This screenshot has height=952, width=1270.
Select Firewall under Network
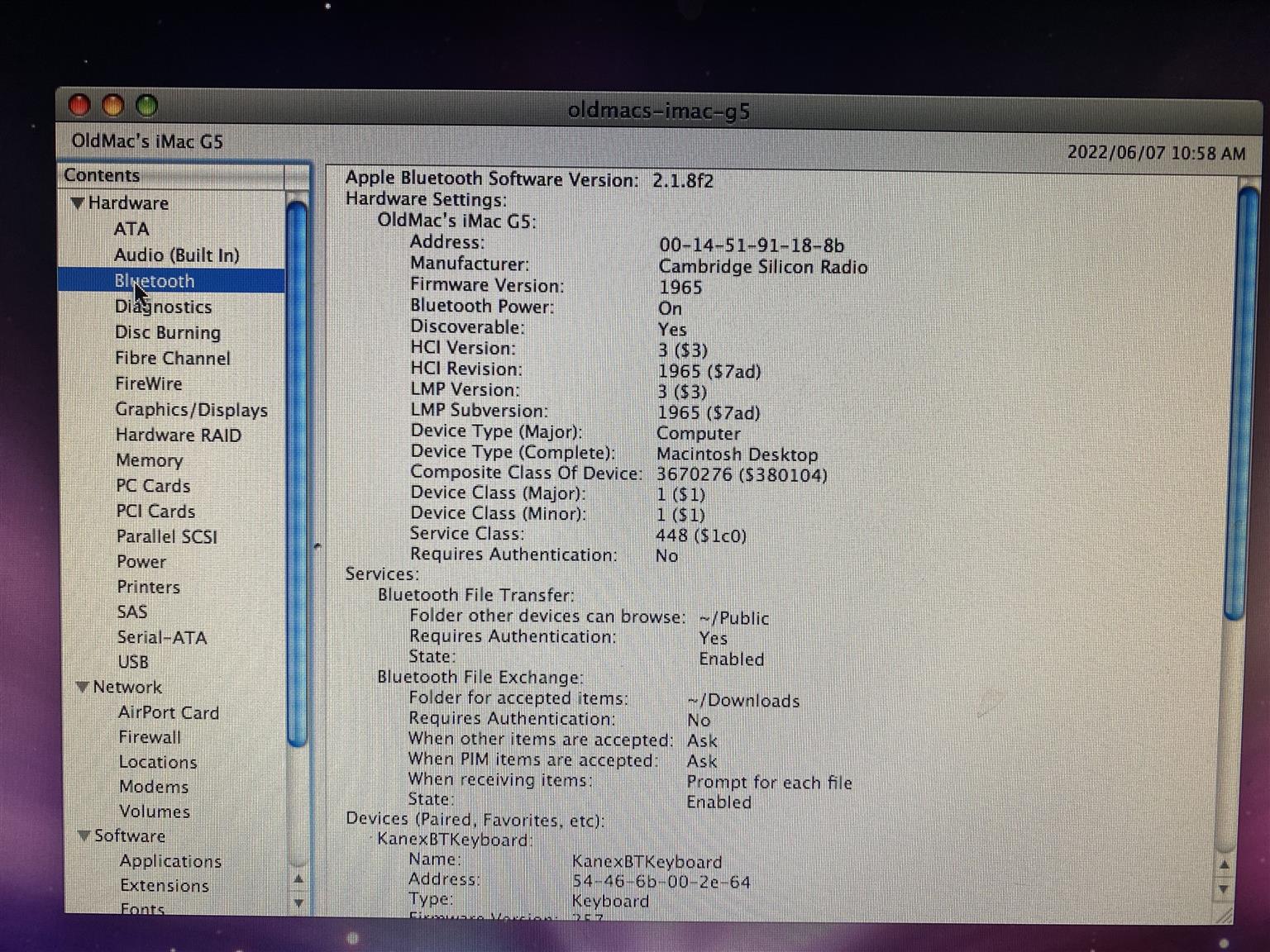[x=149, y=737]
